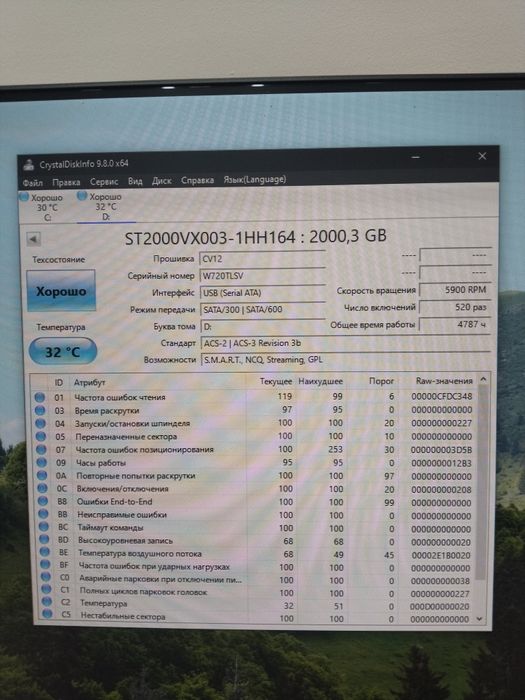The image size is (525, 700).
Task: Click the status icon for attribute 05
Action: coord(41,436)
